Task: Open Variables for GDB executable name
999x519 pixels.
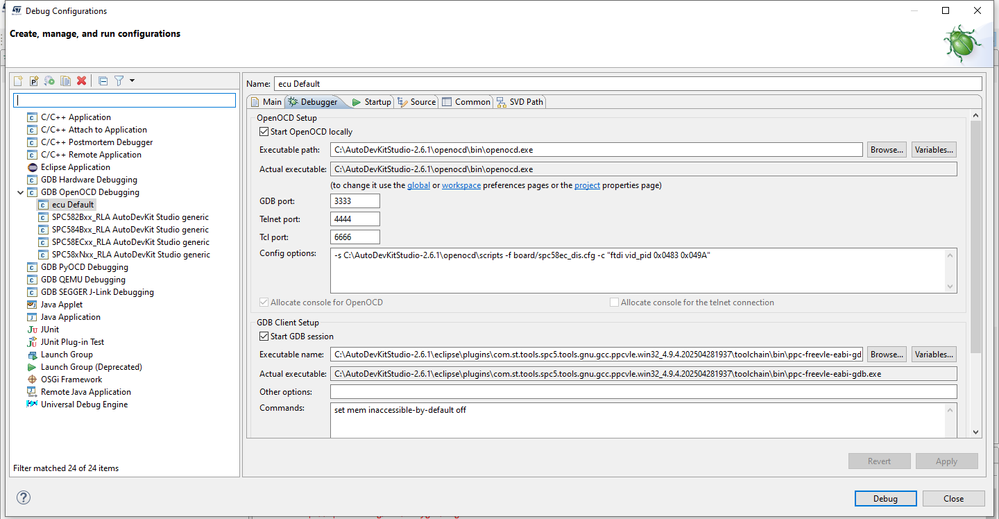Action: coord(934,354)
